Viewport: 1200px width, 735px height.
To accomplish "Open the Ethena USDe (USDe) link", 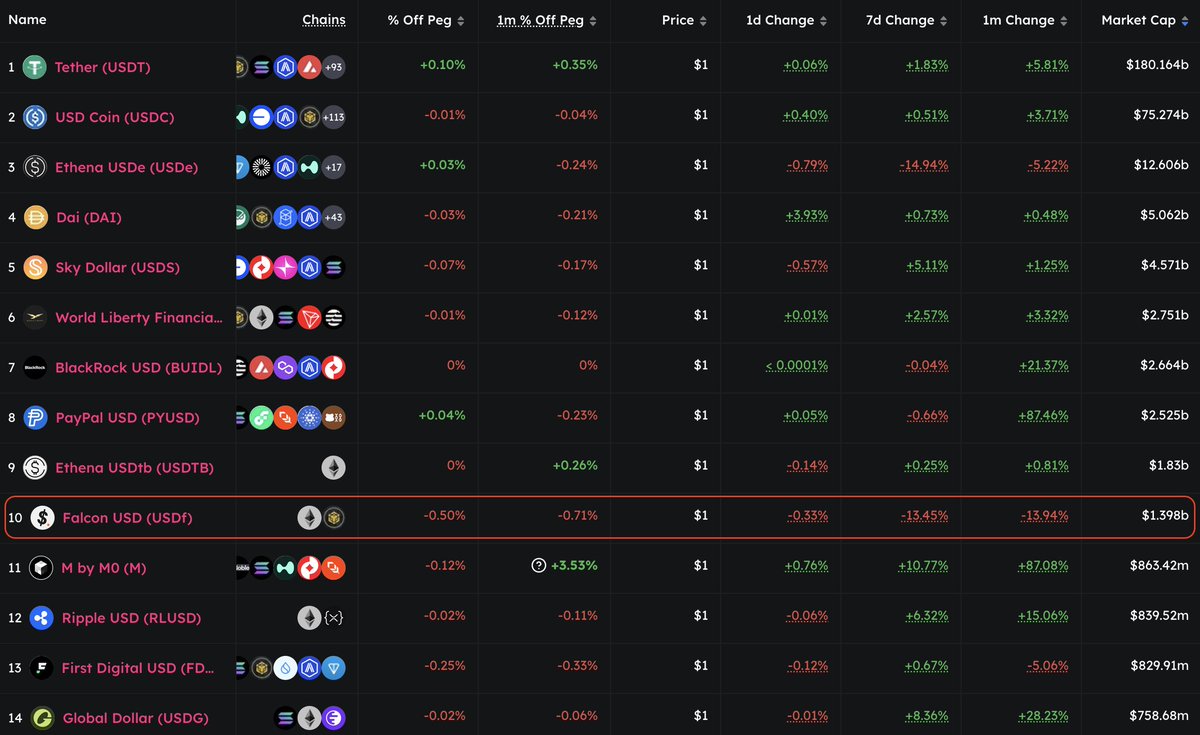I will point(126,167).
